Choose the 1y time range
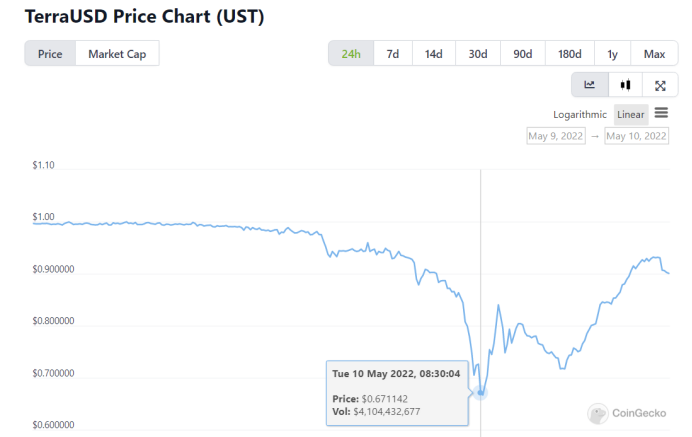The image size is (692, 437). pos(612,54)
